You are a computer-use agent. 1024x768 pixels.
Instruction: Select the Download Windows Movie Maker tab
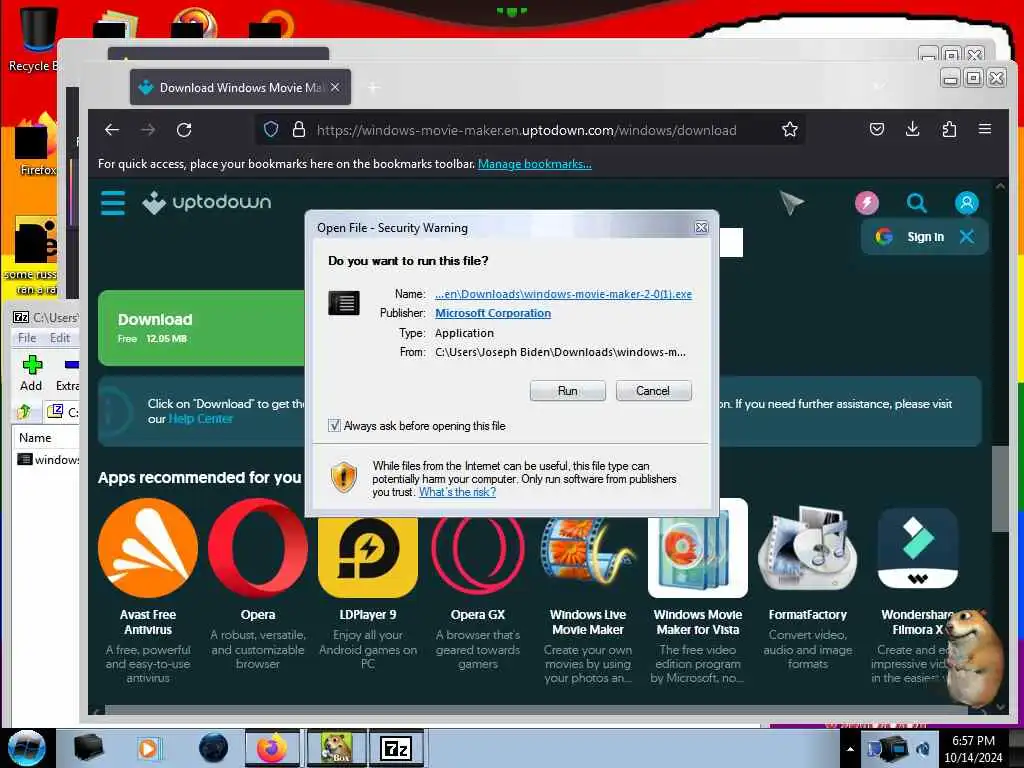pyautogui.click(x=240, y=88)
